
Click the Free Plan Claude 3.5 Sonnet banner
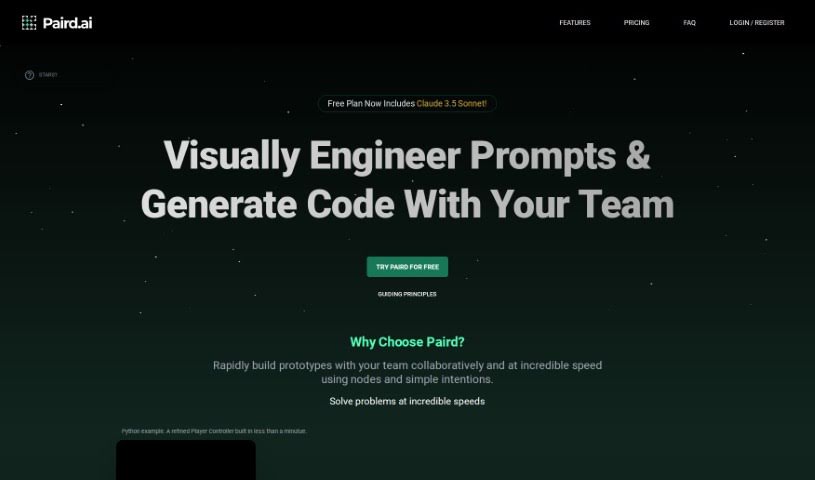coord(407,103)
